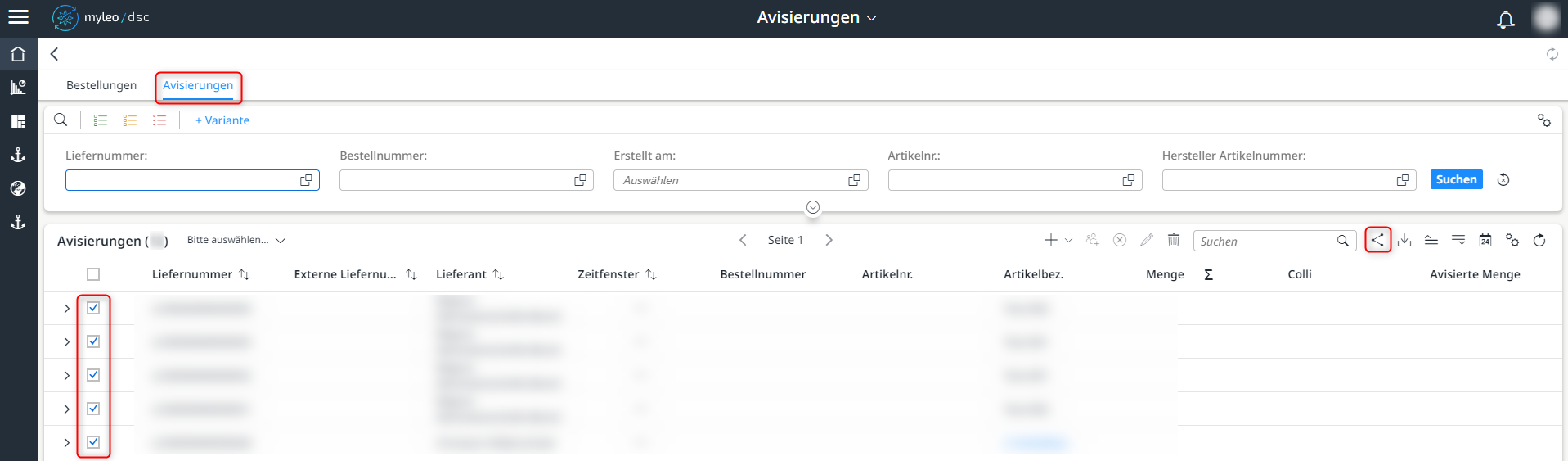Click the filter bar magnifier icon
Screen dimensions: 1568x461
click(x=61, y=120)
